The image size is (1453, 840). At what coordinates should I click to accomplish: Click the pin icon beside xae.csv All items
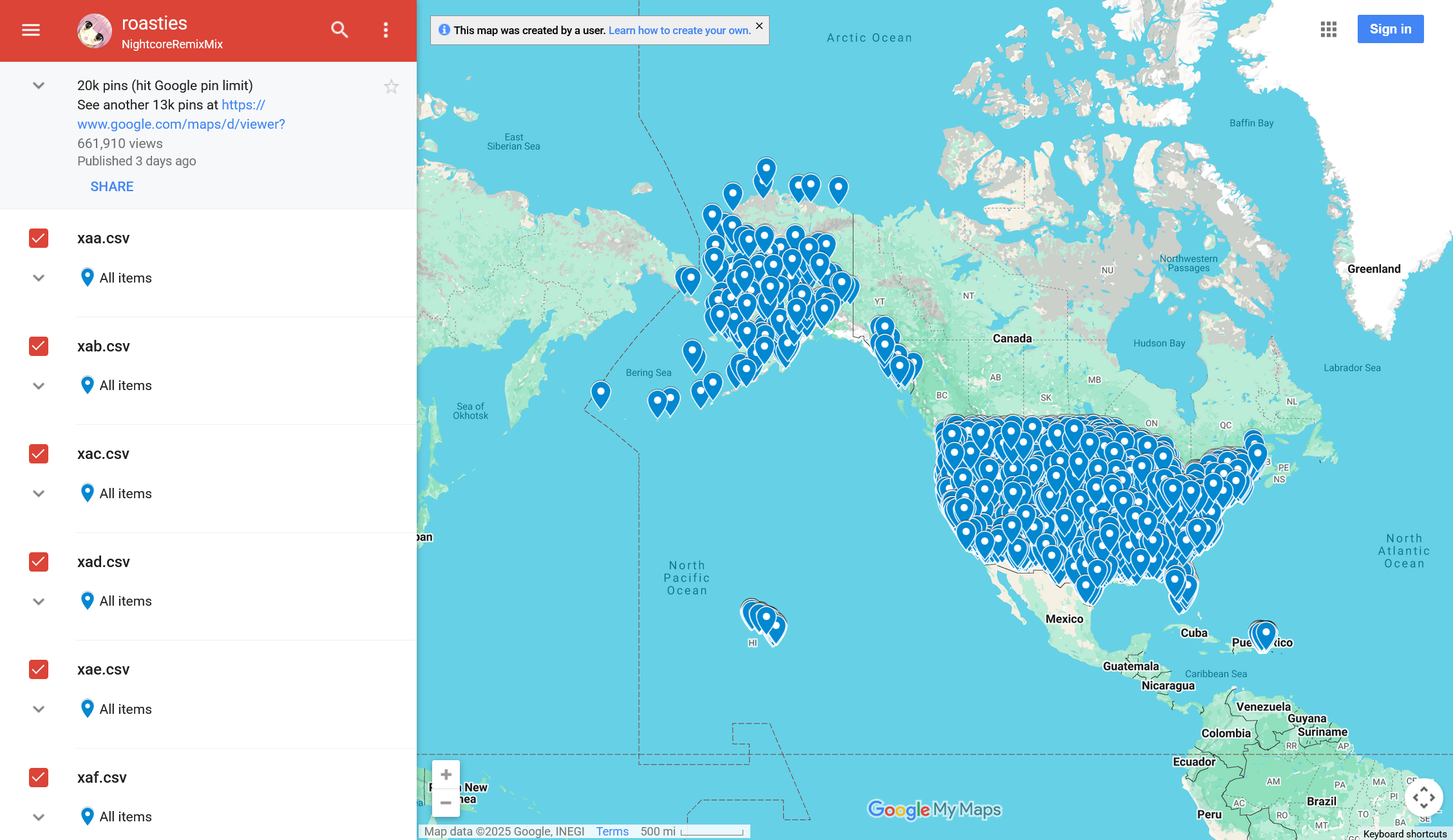tap(88, 709)
